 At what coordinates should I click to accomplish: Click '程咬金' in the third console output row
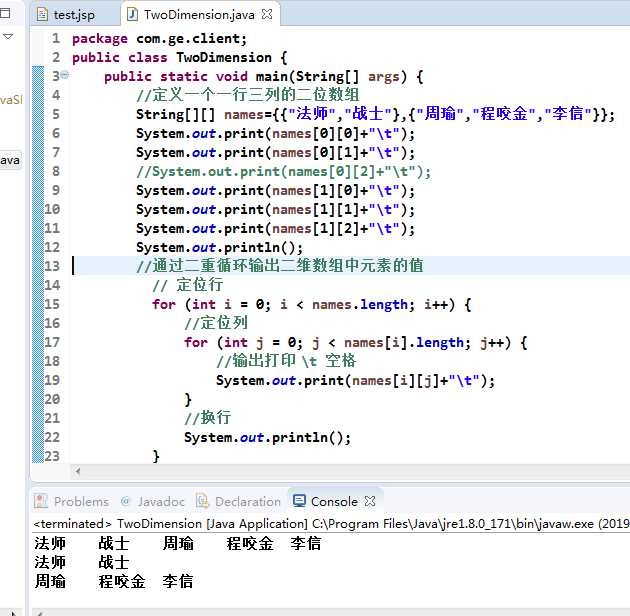122,581
